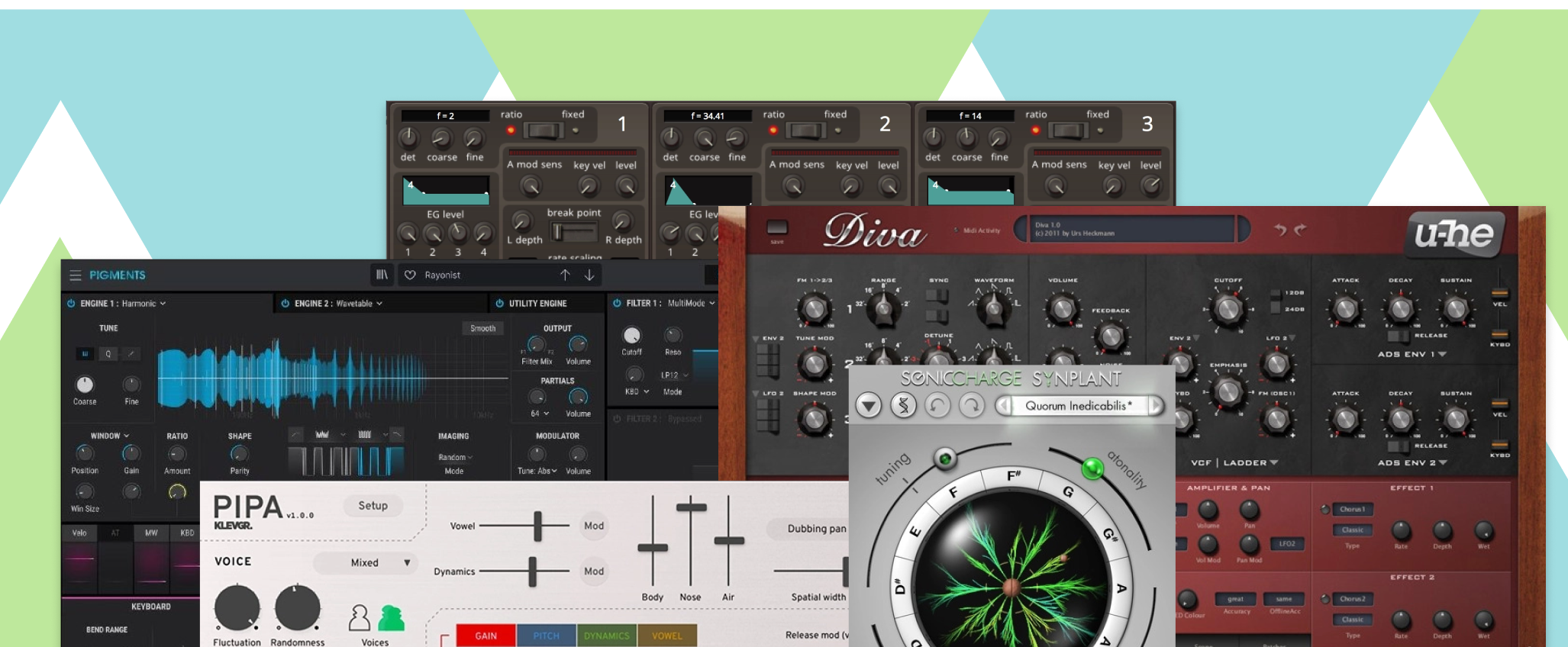Viewport: 1568px width, 647px height.
Task: Switch to the AT tab in Pigments
Action: pyautogui.click(x=115, y=533)
